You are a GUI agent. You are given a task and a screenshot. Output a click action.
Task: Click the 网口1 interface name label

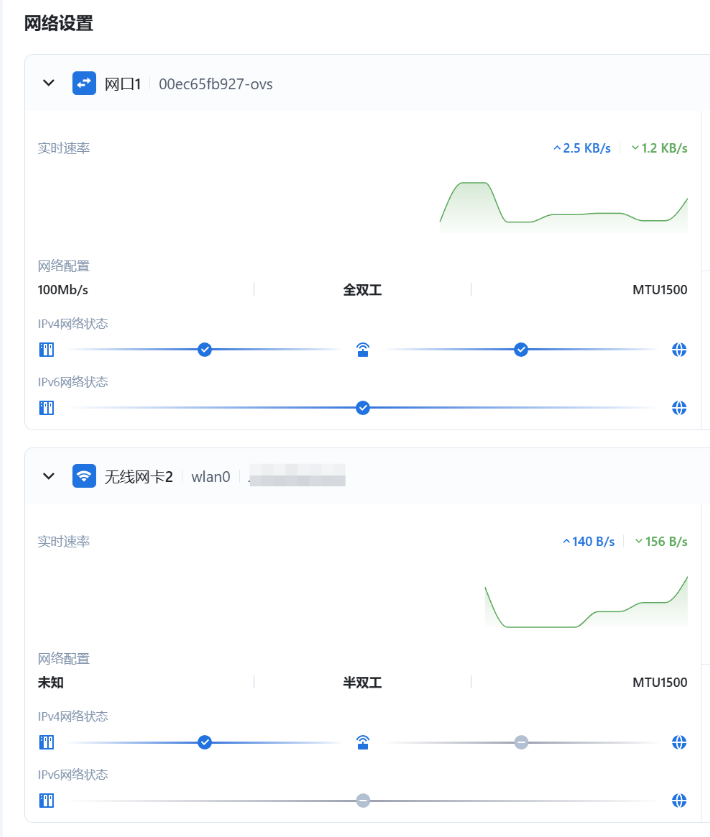(123, 84)
